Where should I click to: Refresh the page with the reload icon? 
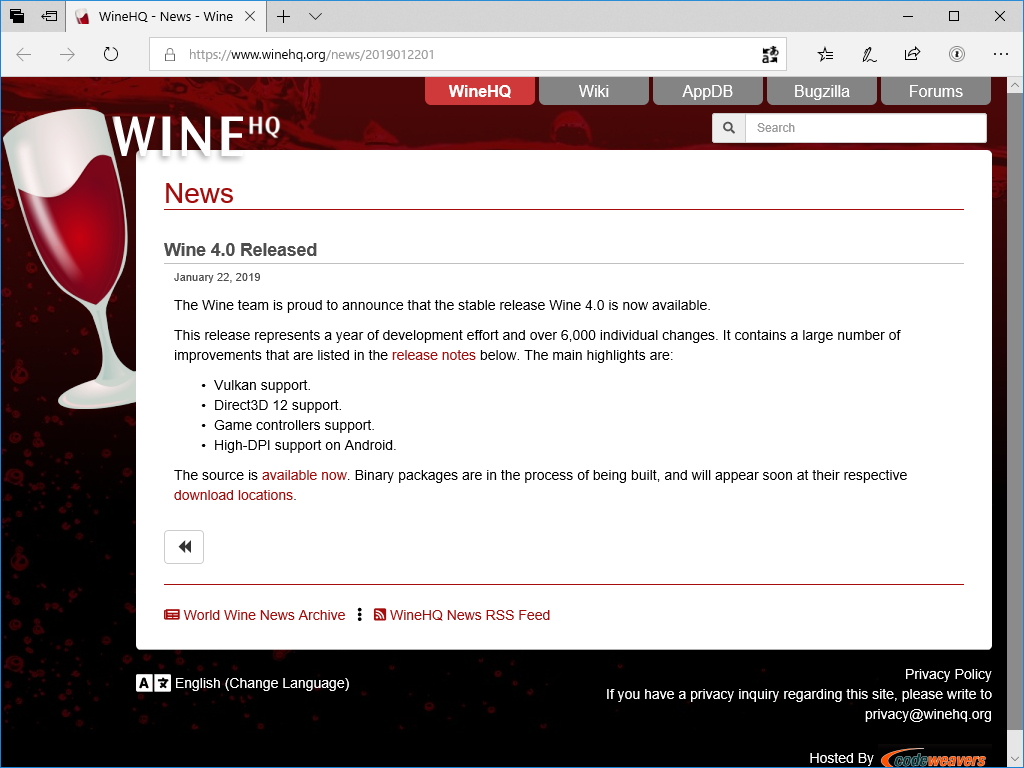(x=110, y=54)
